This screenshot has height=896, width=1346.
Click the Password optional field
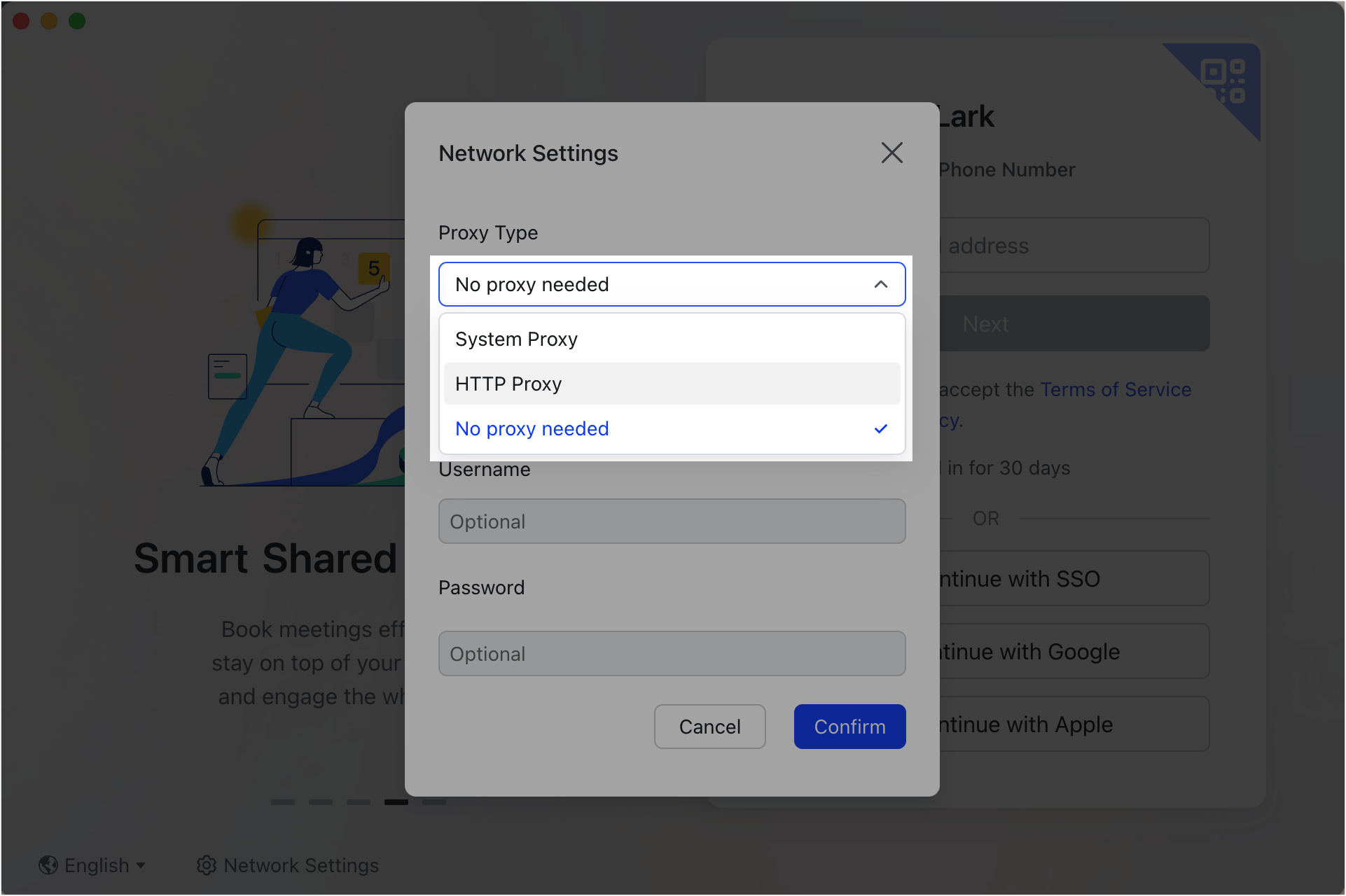coord(671,654)
